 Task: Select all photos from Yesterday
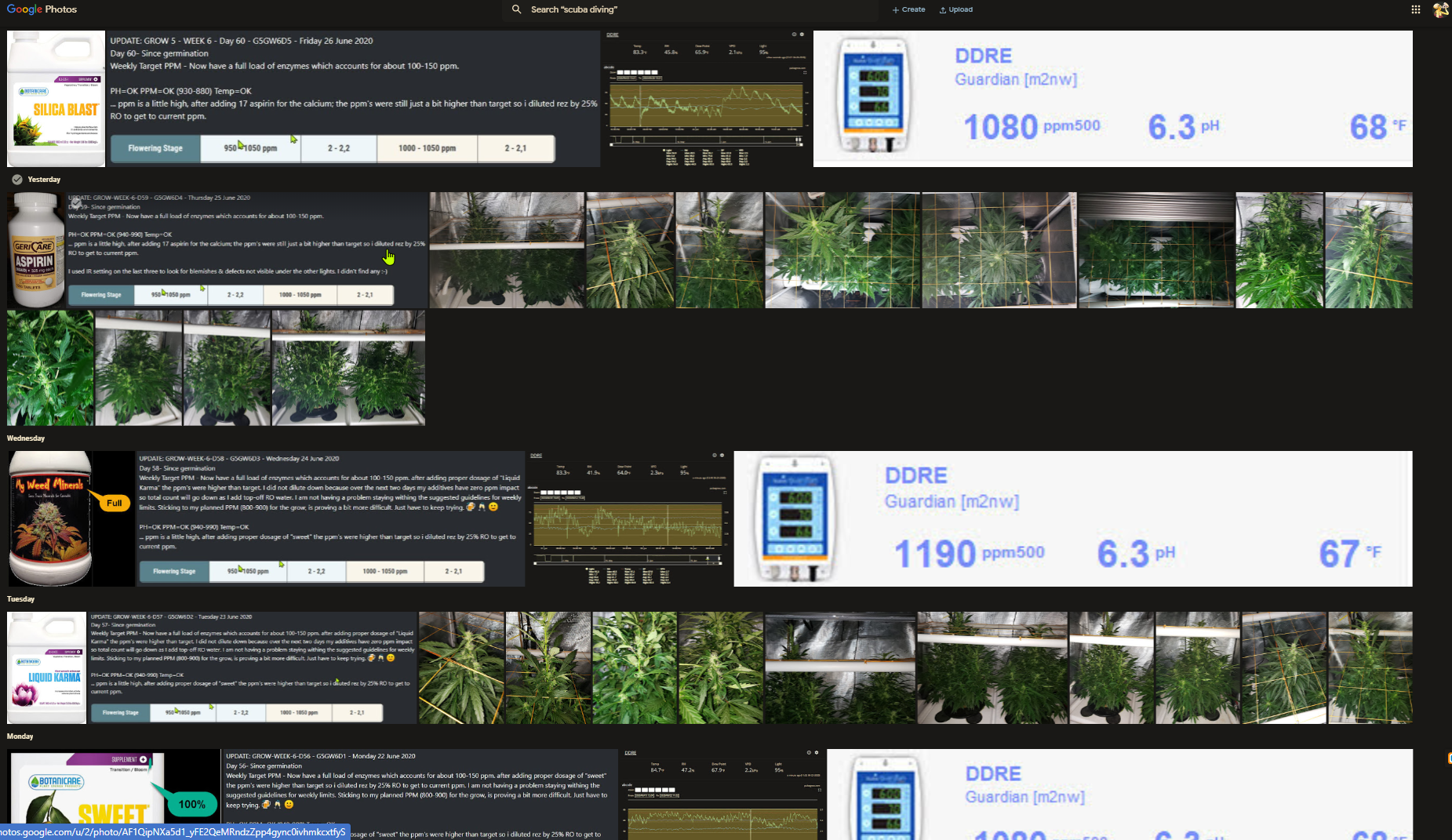[x=16, y=180]
